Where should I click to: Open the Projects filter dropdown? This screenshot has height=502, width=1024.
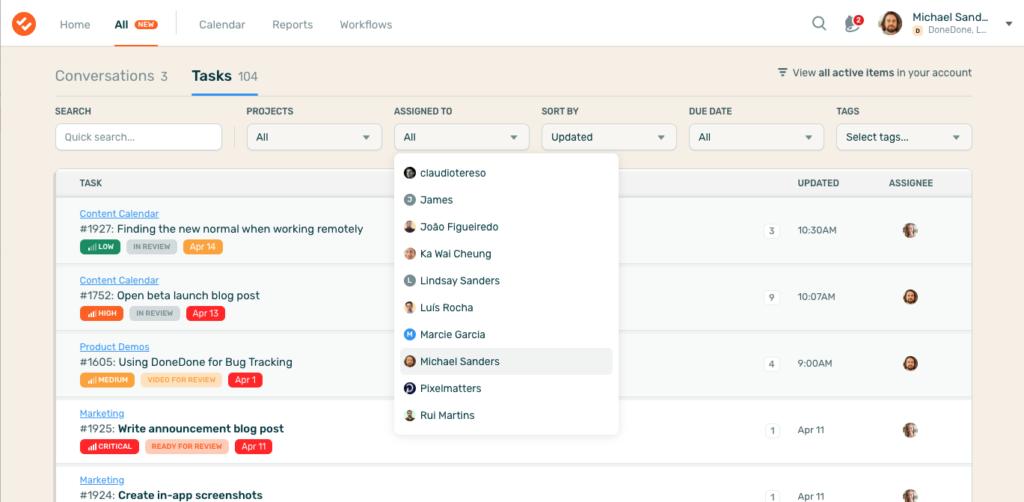pos(314,137)
